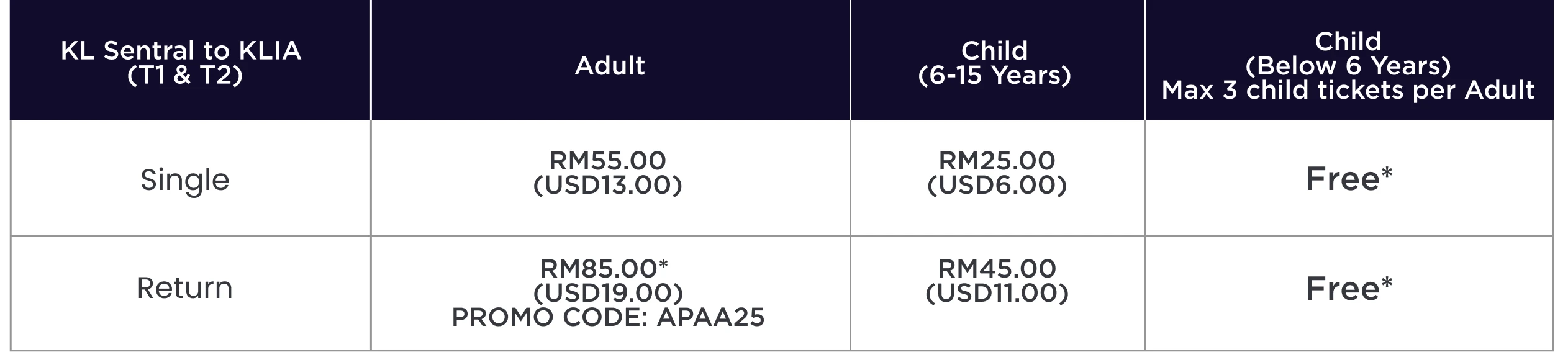
Task: Select the RM85.00* adult return fare
Action: [x=604, y=269]
